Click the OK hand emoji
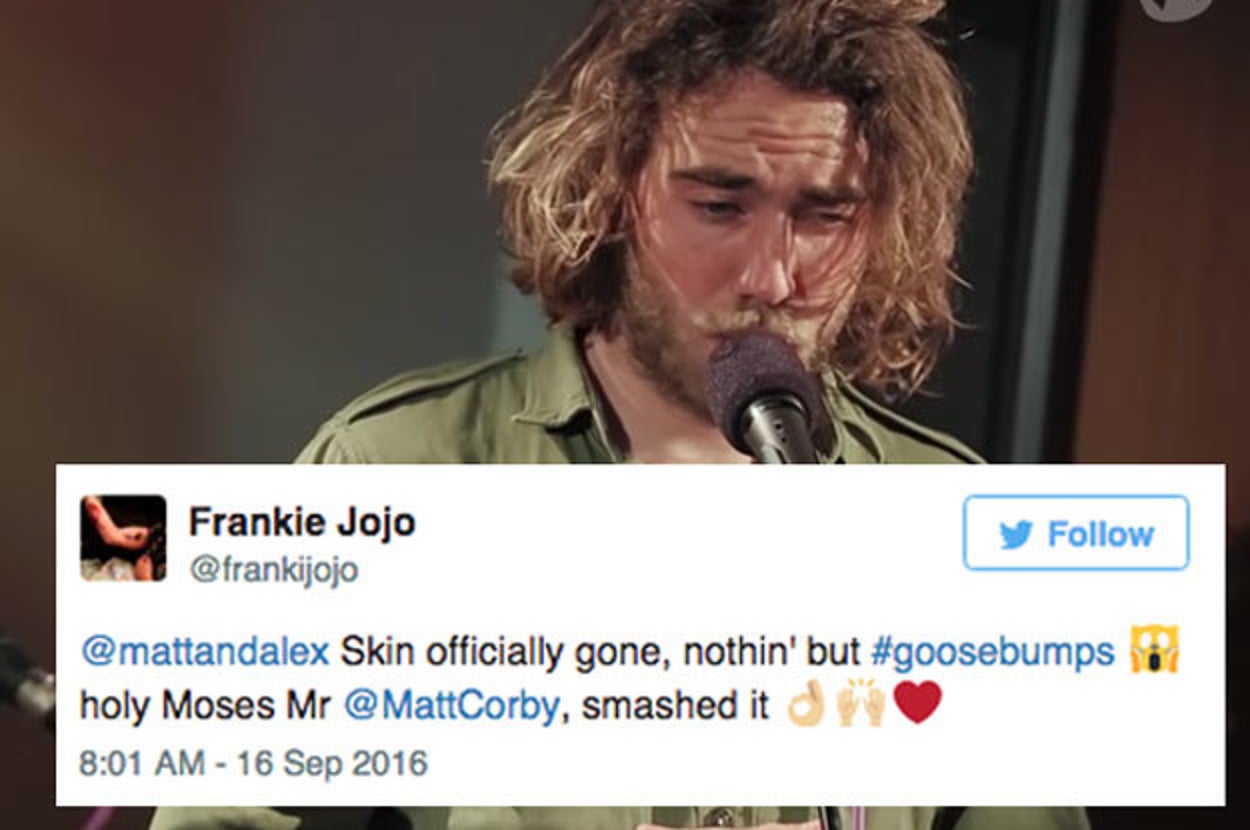The width and height of the screenshot is (1250, 830). pyautogui.click(x=805, y=704)
